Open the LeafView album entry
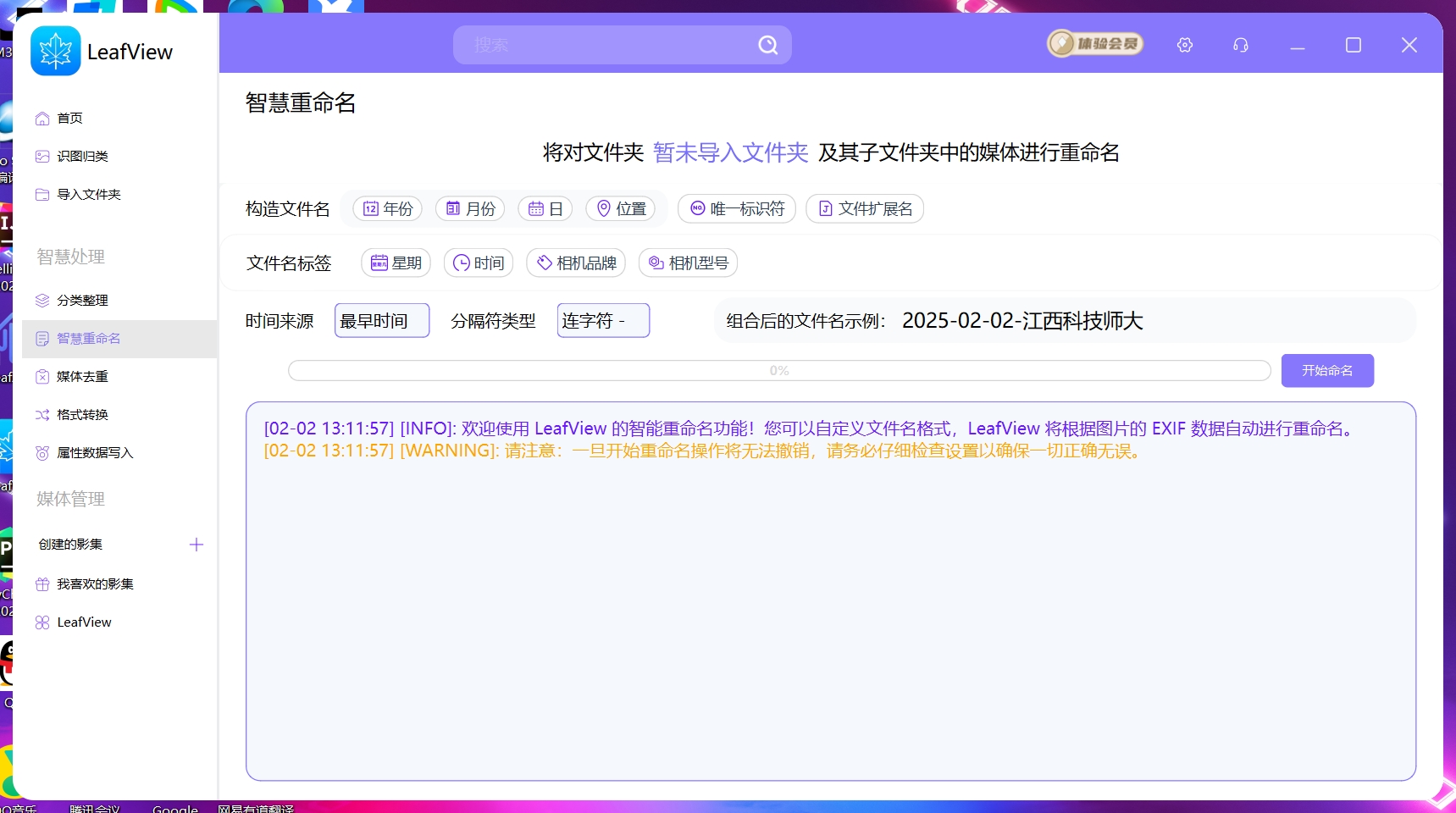This screenshot has width=1456, height=813. pos(119,622)
